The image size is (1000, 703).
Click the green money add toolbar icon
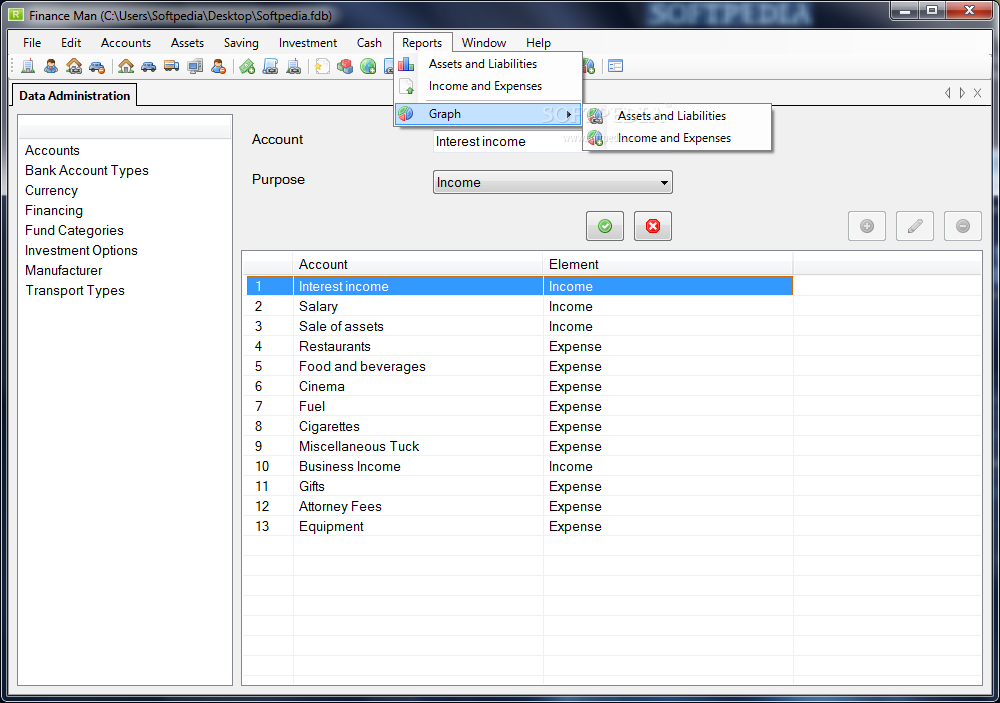point(247,66)
